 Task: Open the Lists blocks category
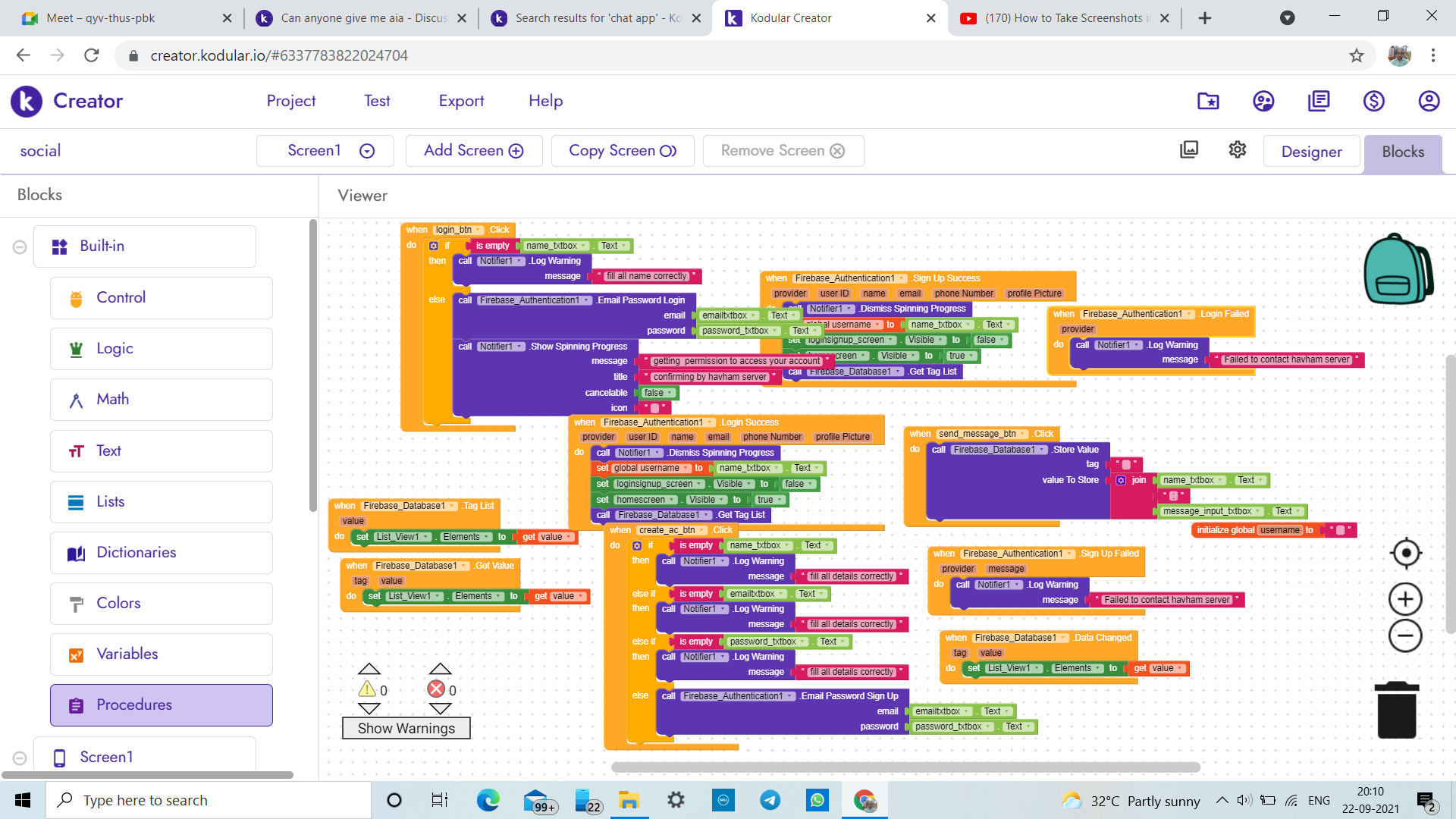(x=162, y=502)
